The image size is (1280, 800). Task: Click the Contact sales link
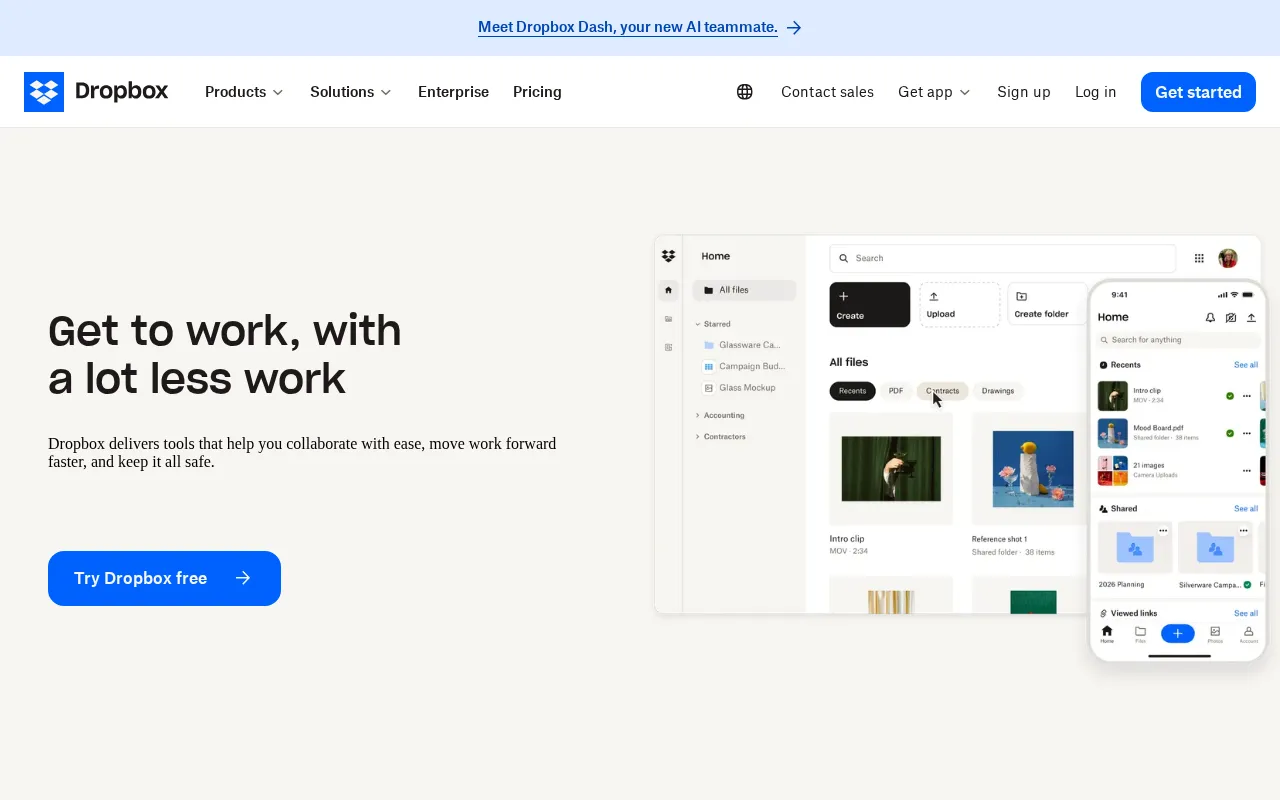pos(827,92)
